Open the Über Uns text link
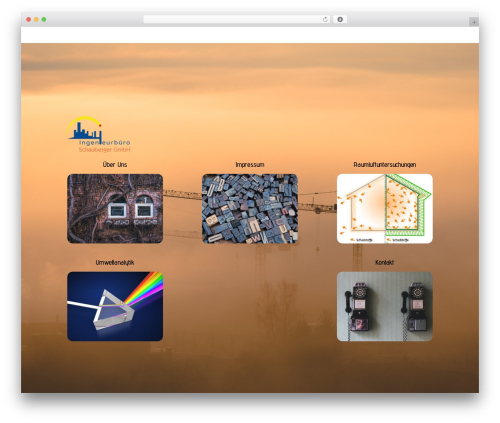500x423 pixels. point(115,164)
